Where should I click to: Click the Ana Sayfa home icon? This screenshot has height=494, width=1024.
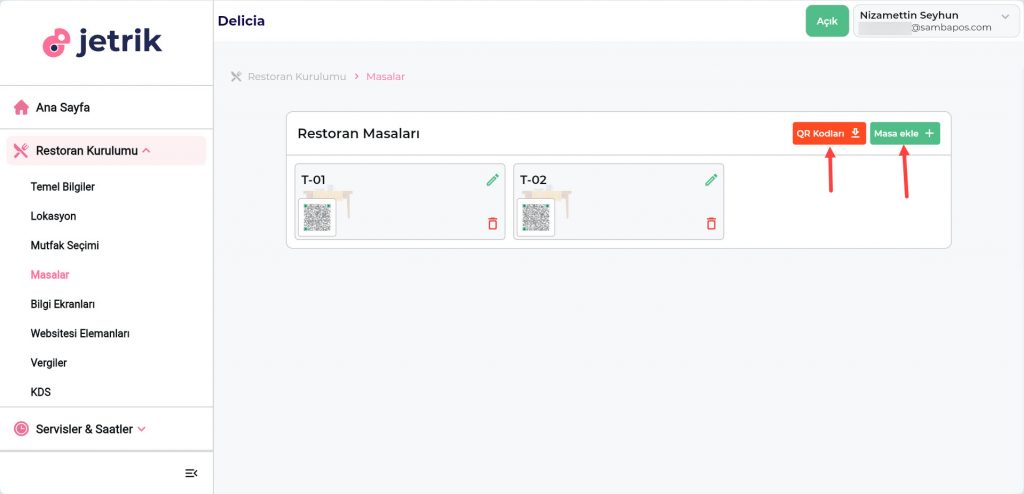21,107
